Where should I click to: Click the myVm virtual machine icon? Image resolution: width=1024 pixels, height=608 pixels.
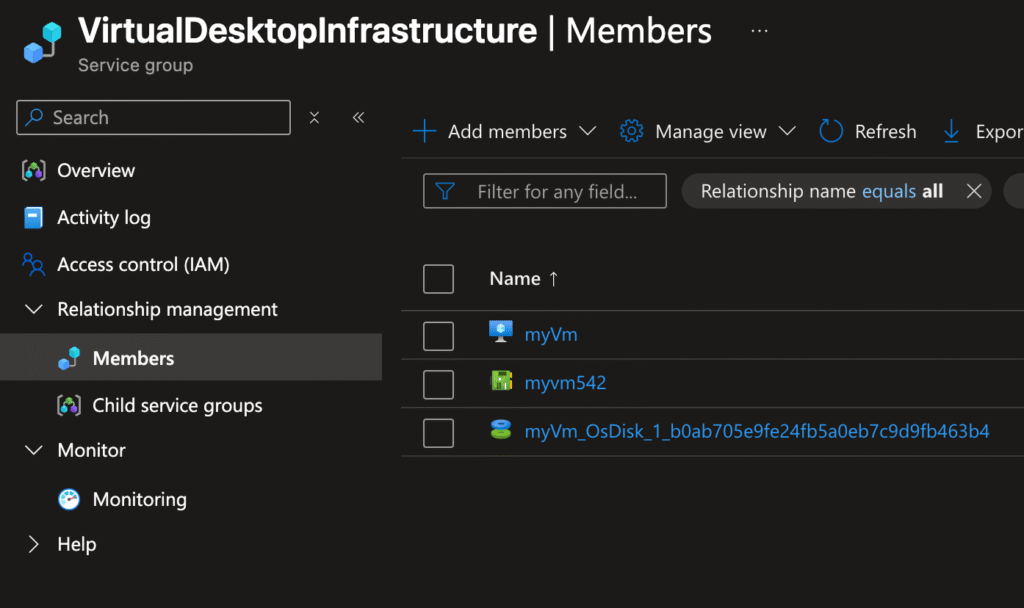(x=501, y=334)
